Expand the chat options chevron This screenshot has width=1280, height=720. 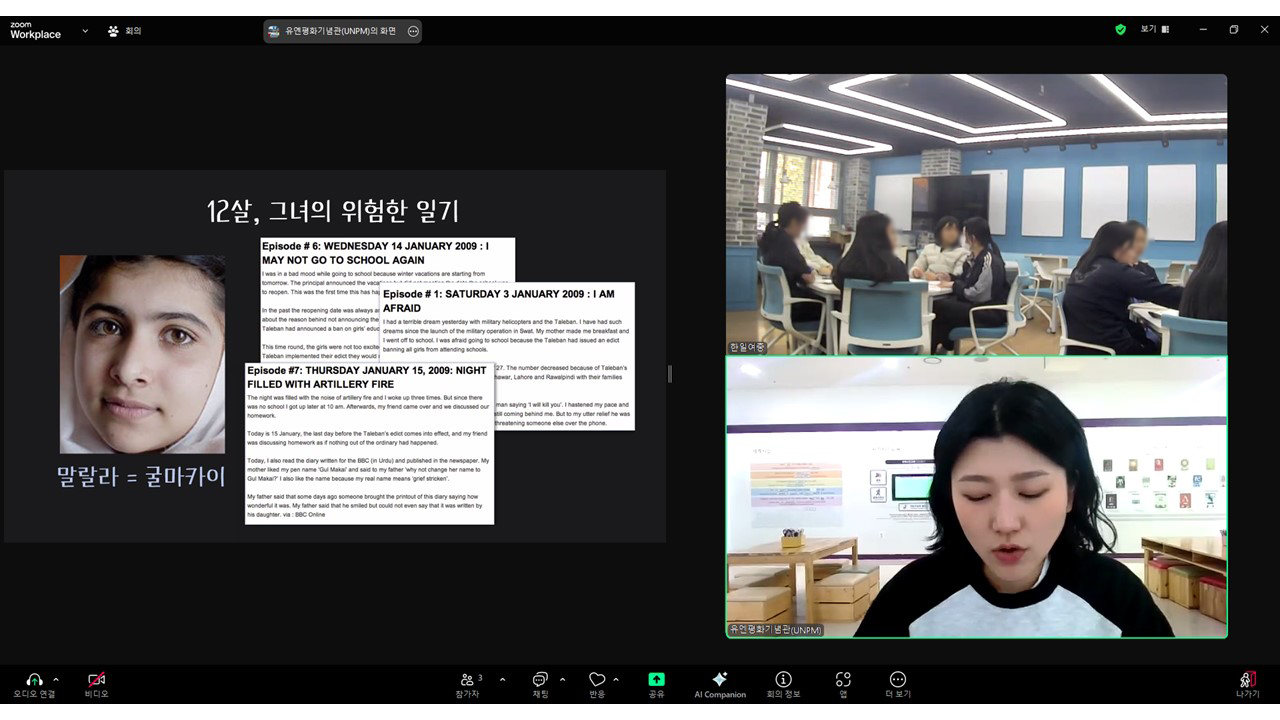562,679
